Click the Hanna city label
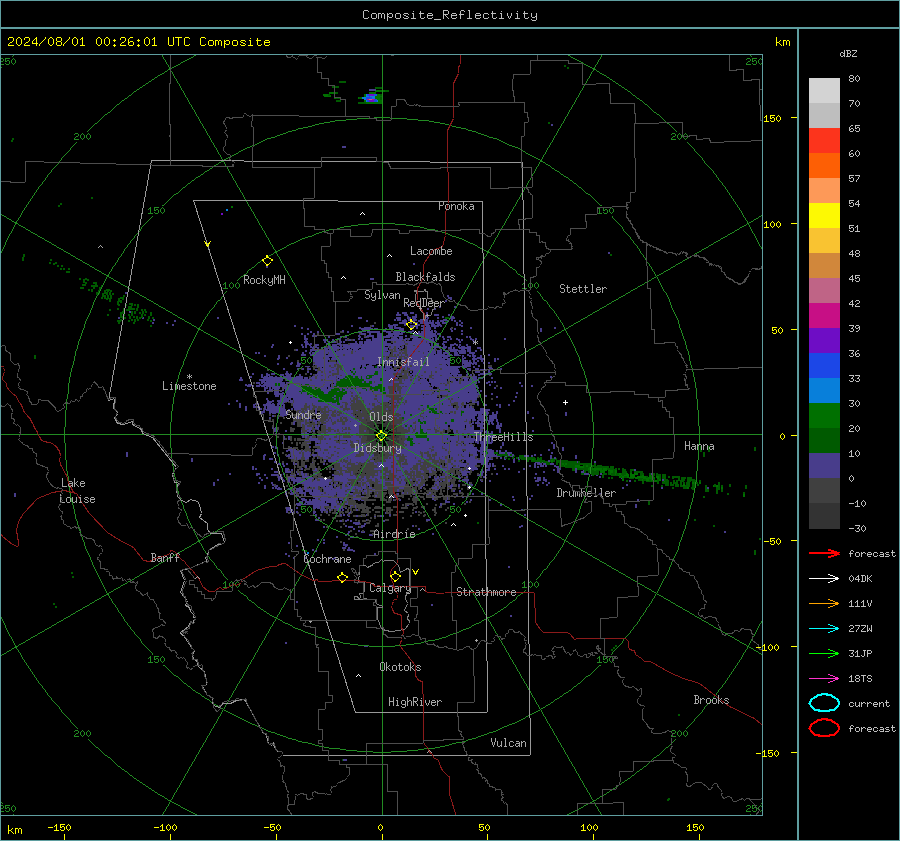Viewport: 900px width, 841px height. 699,446
